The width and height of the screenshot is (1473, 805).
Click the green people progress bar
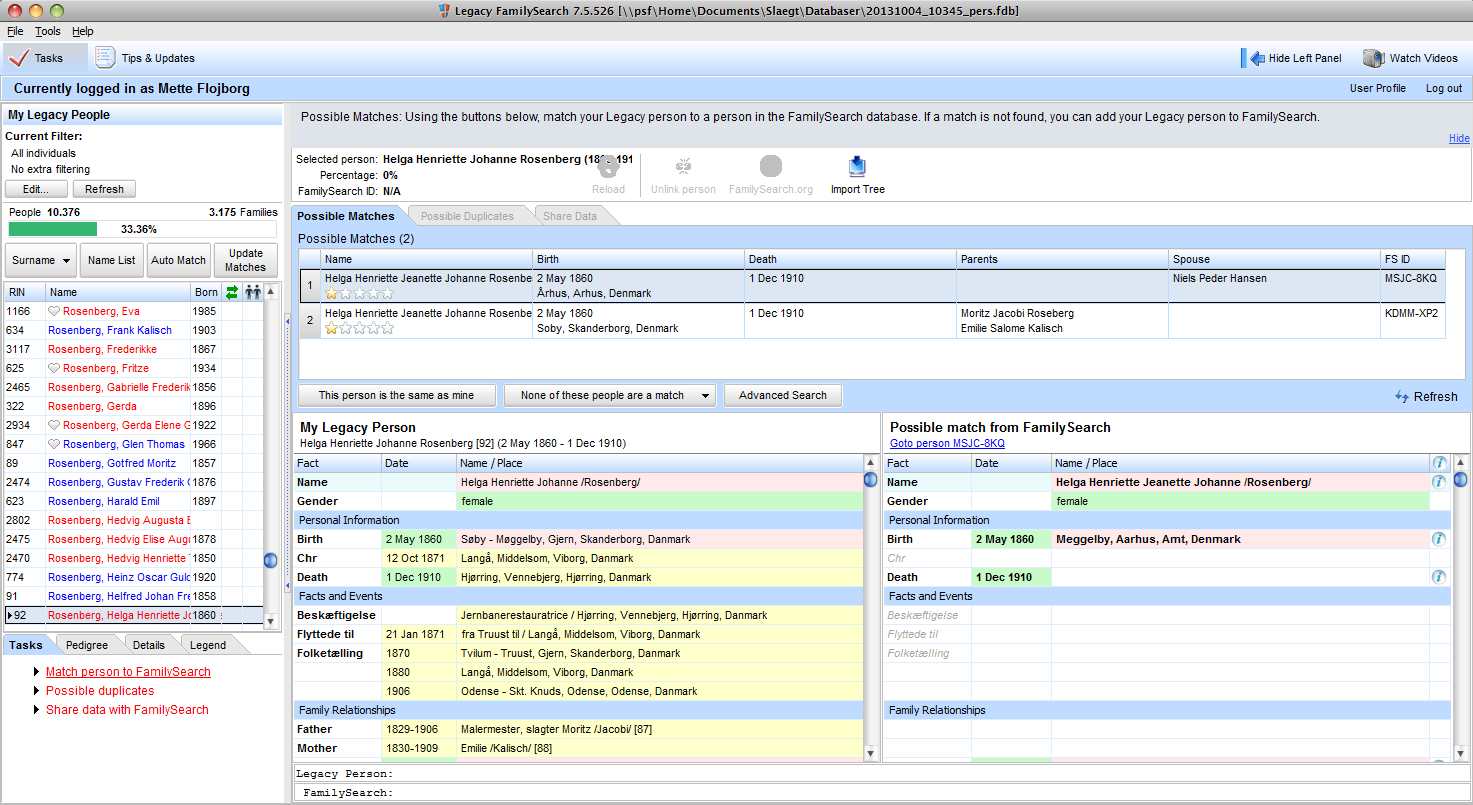53,229
